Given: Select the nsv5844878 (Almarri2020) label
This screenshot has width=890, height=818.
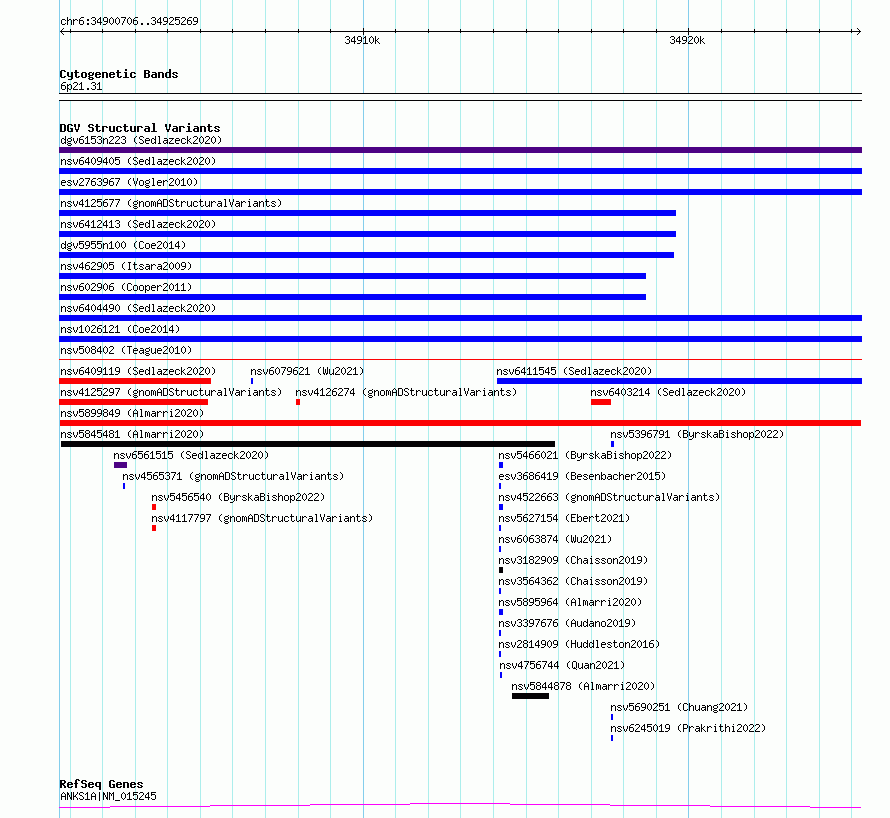Looking at the screenshot, I should pos(583,686).
